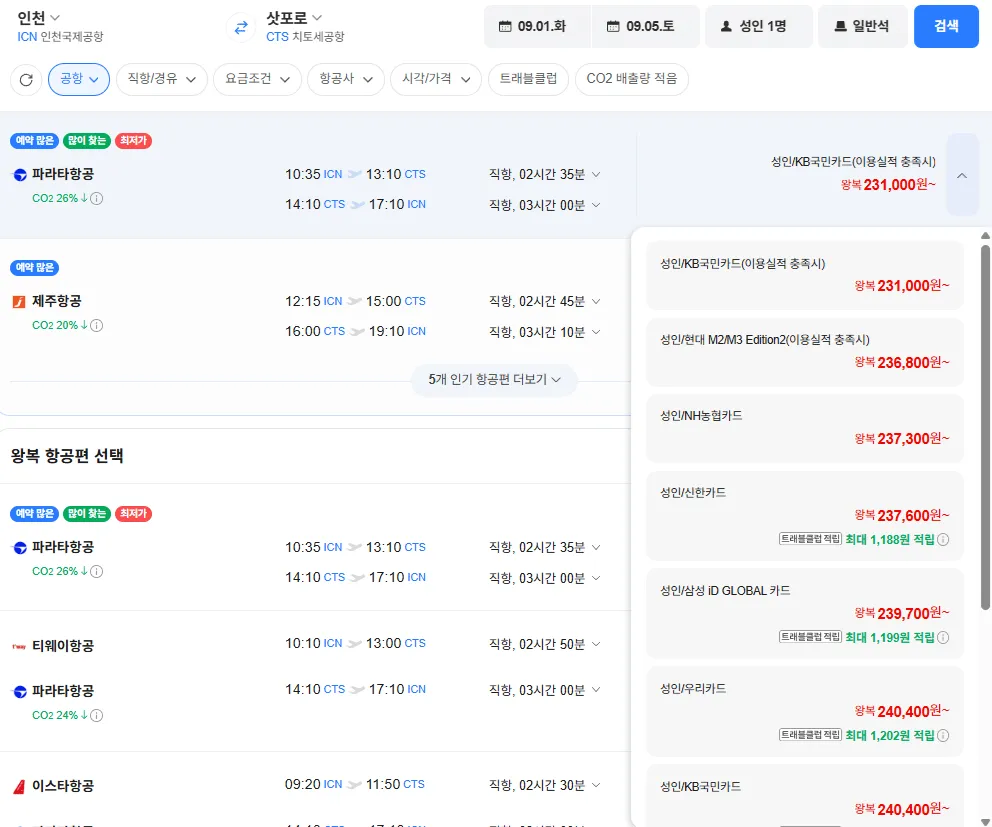This screenshot has height=827, width=992.
Task: Toggle the CO2 배출량 적음 filter
Action: [x=631, y=79]
